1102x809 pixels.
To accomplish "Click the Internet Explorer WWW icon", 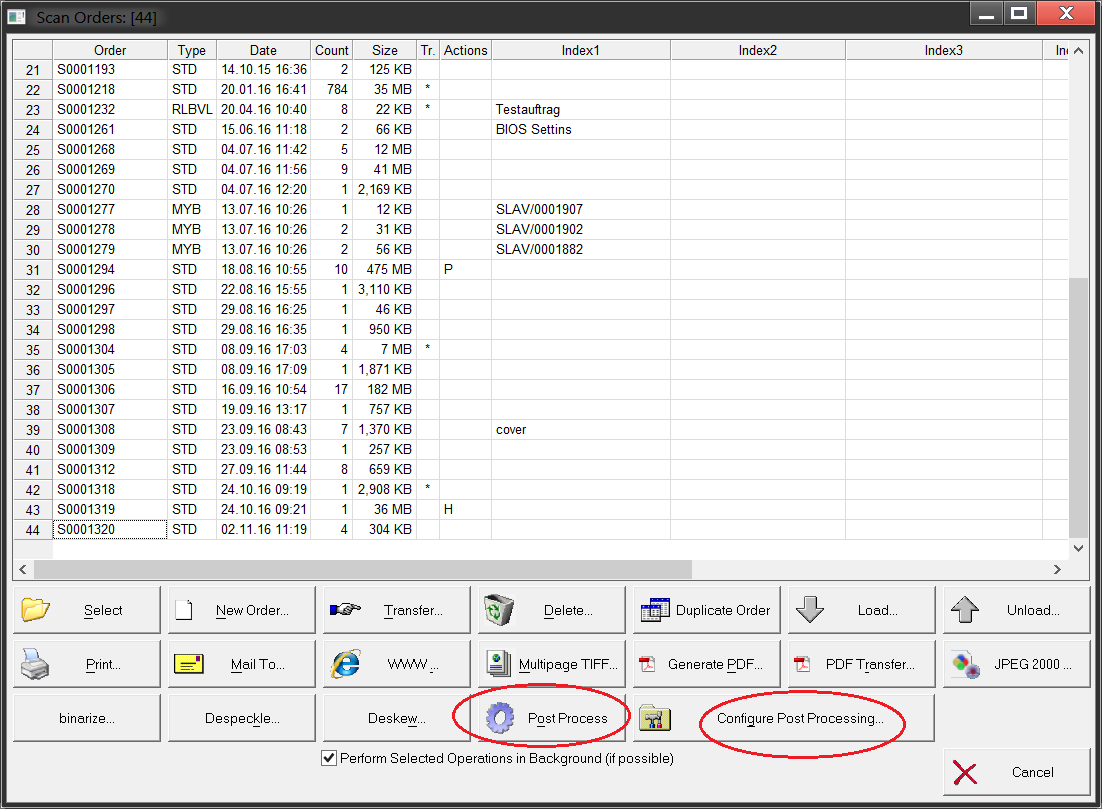I will (x=345, y=664).
